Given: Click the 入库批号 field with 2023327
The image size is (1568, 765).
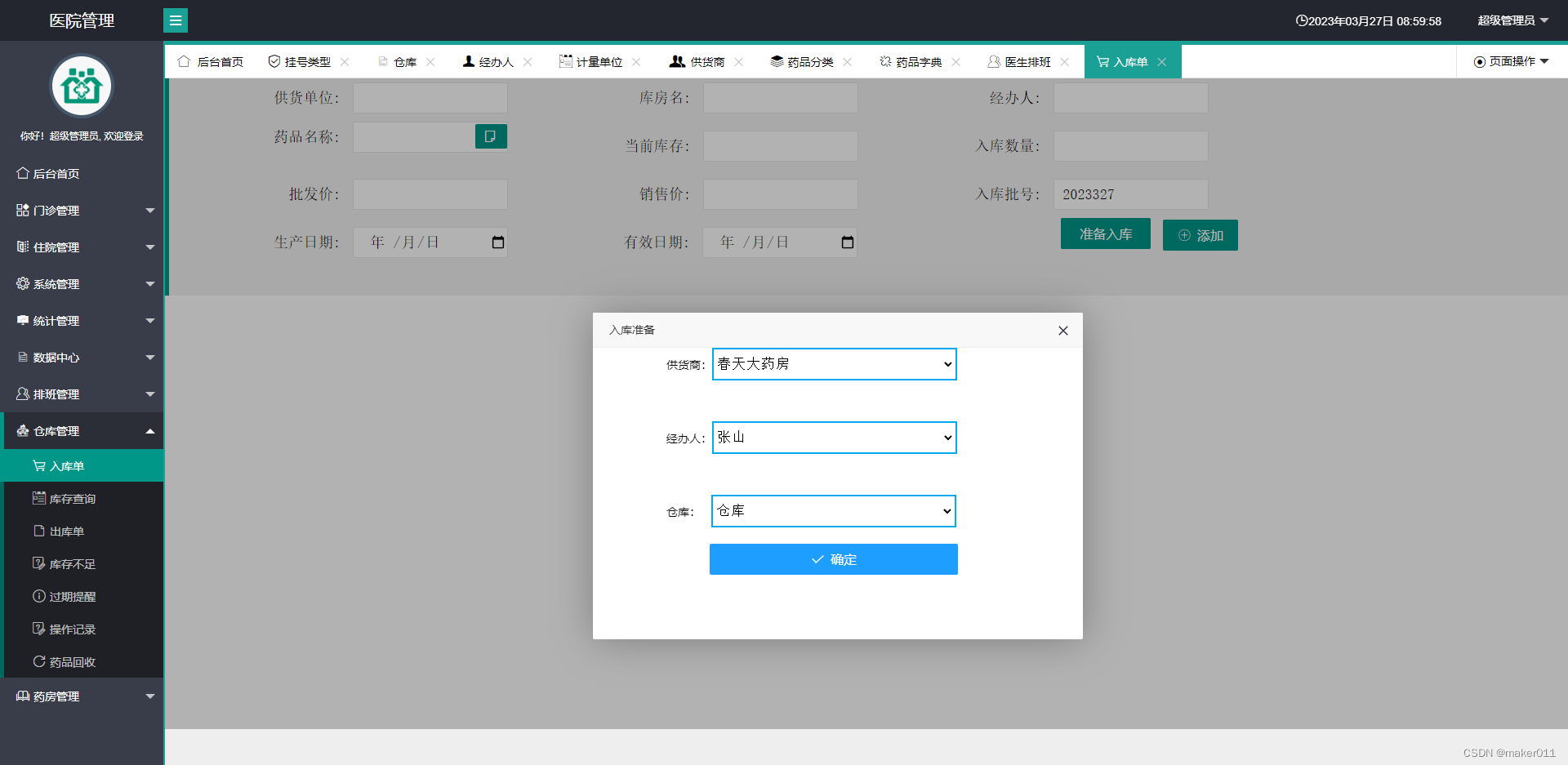Looking at the screenshot, I should click(x=1131, y=194).
